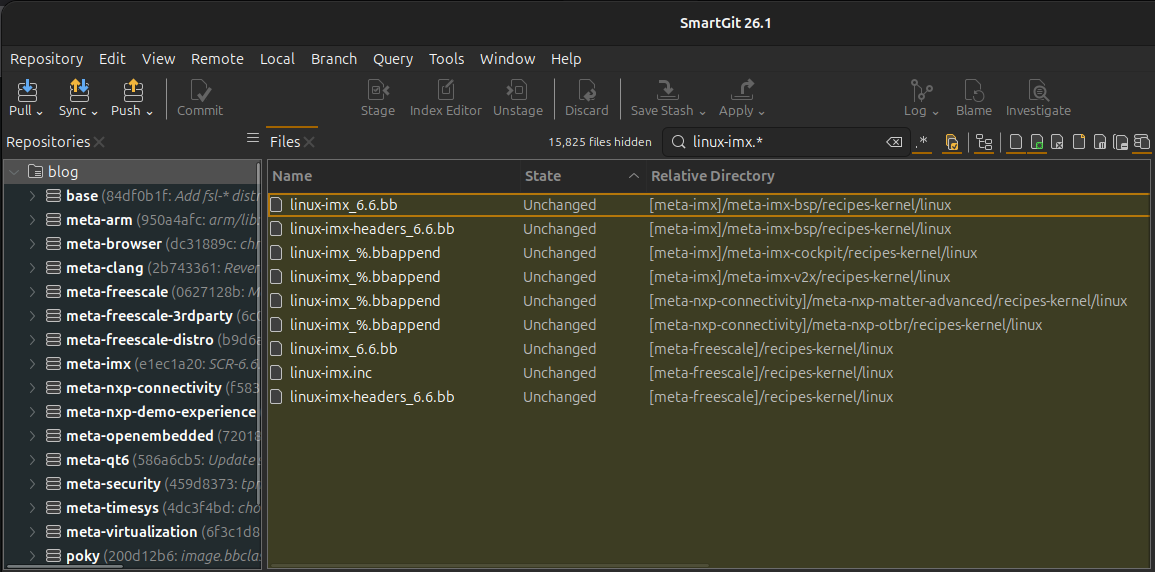Toggle show ignored files (x page icon)
The height and width of the screenshot is (572, 1155).
pos(1058,142)
